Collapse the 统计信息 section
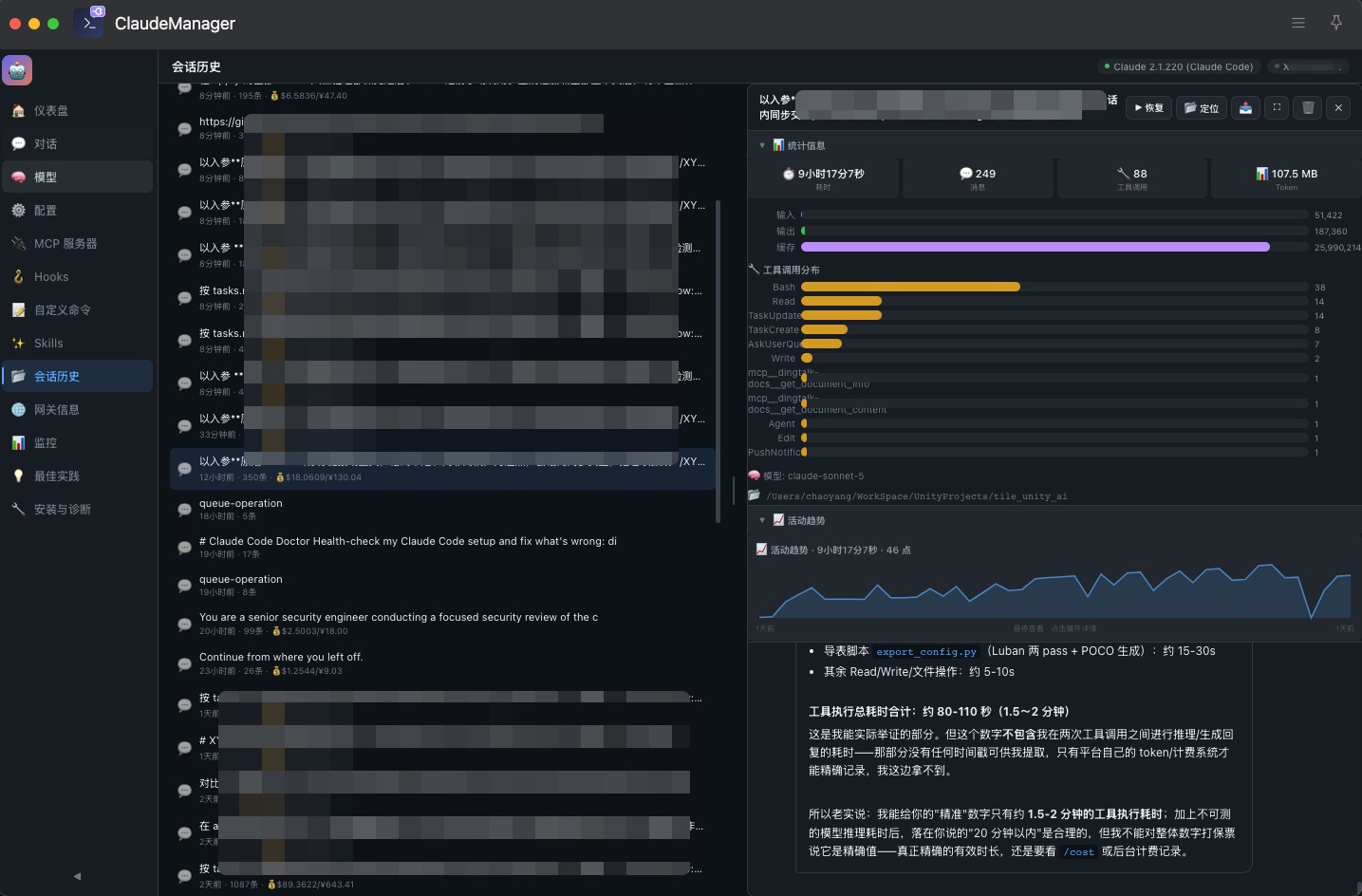 pyautogui.click(x=762, y=146)
